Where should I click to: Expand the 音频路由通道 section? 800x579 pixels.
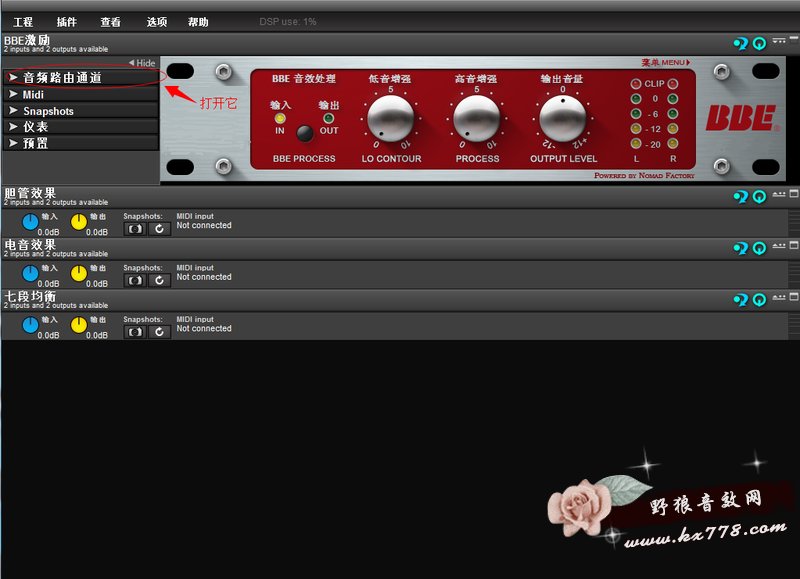click(81, 78)
